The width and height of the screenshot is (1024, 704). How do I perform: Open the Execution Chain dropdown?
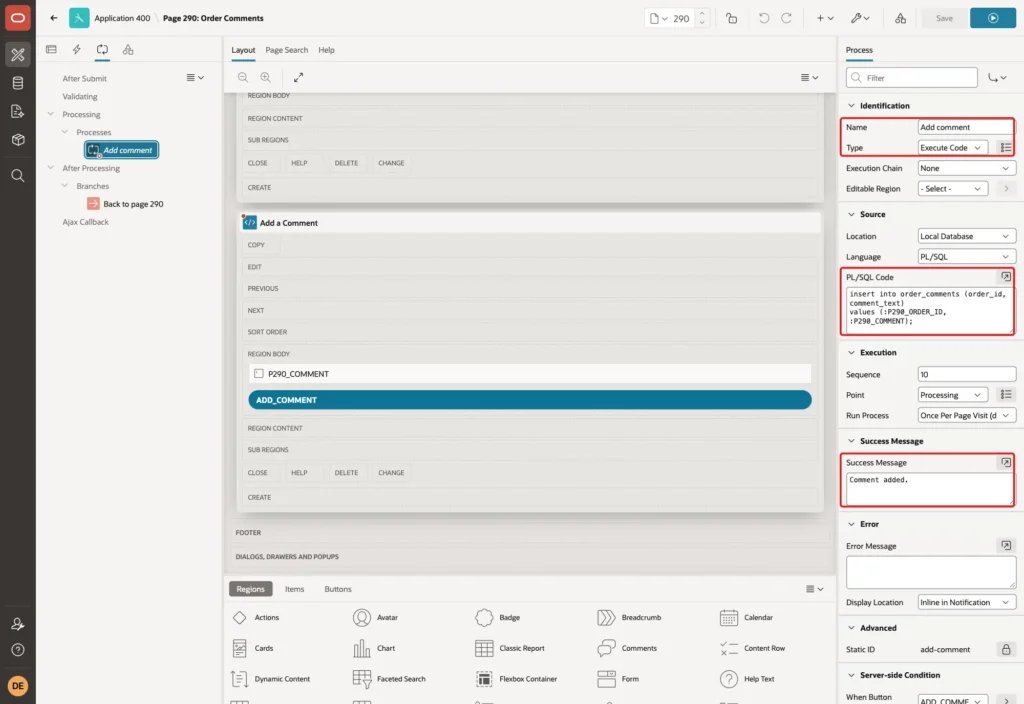click(967, 168)
